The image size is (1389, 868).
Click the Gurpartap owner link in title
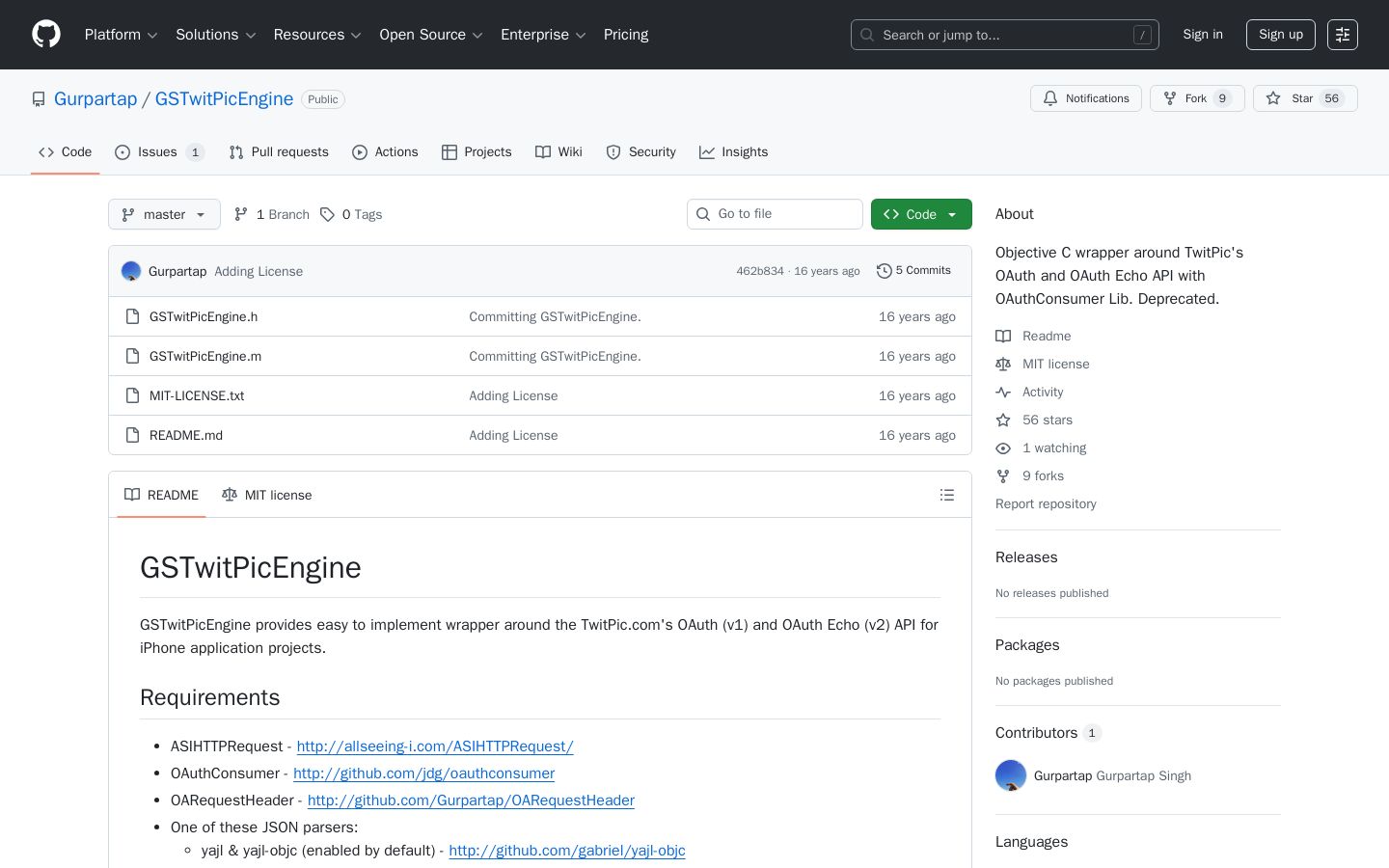(95, 99)
